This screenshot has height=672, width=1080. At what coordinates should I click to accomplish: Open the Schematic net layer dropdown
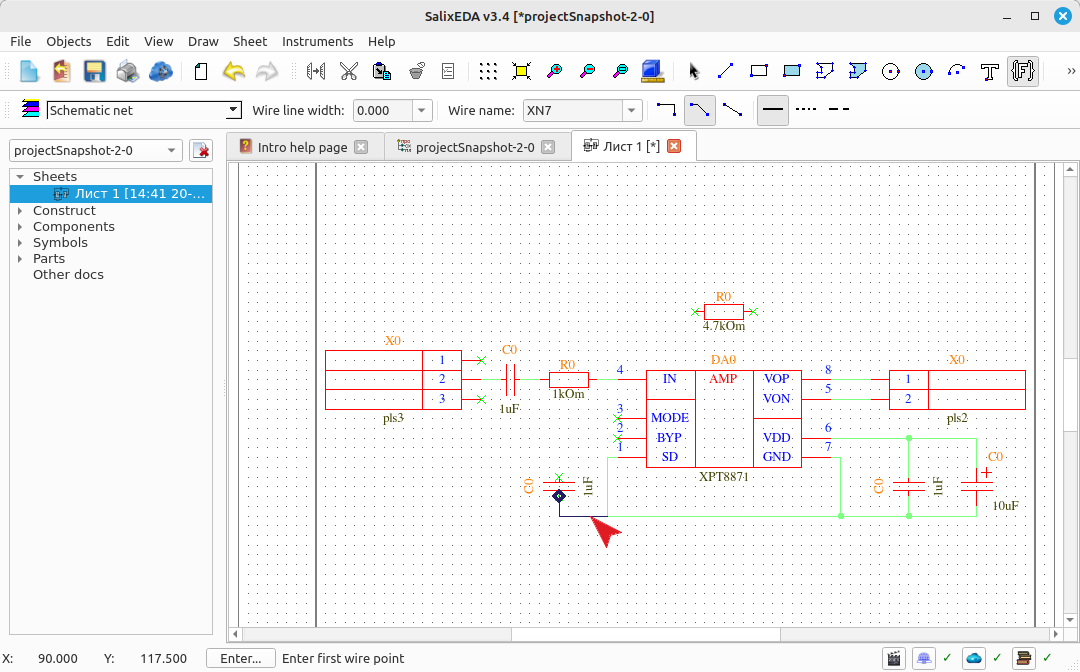(x=233, y=110)
